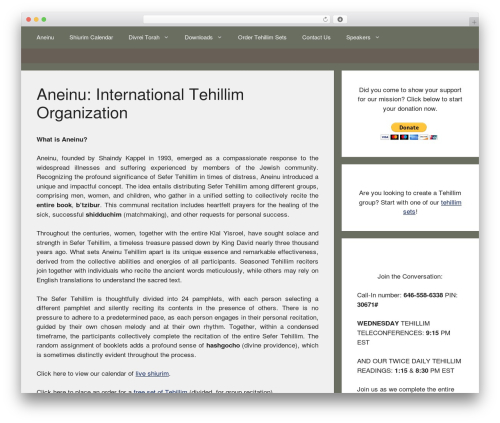Click the 'Join the Conversation:' text
Image resolution: width=500 pixels, height=423 pixels.
410,276
